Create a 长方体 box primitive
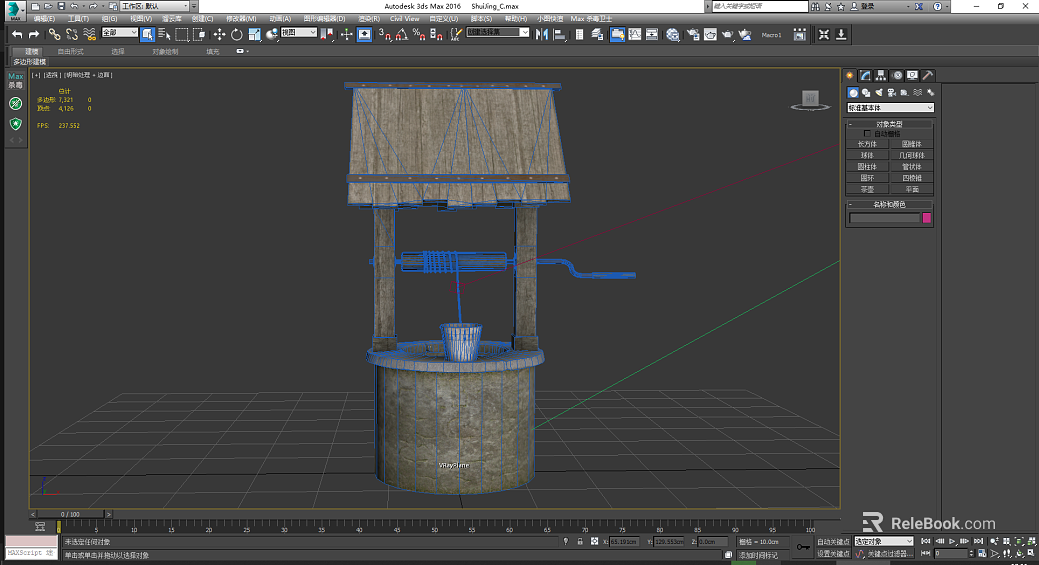The height and width of the screenshot is (565, 1039). 867,144
